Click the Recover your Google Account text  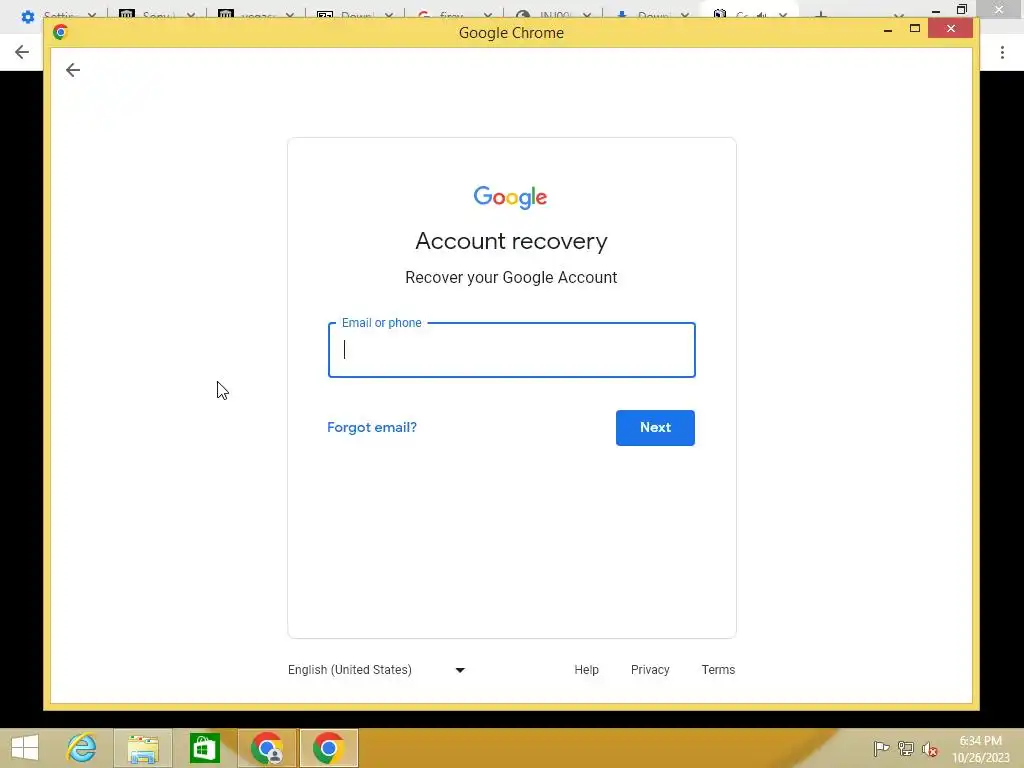pyautogui.click(x=511, y=278)
